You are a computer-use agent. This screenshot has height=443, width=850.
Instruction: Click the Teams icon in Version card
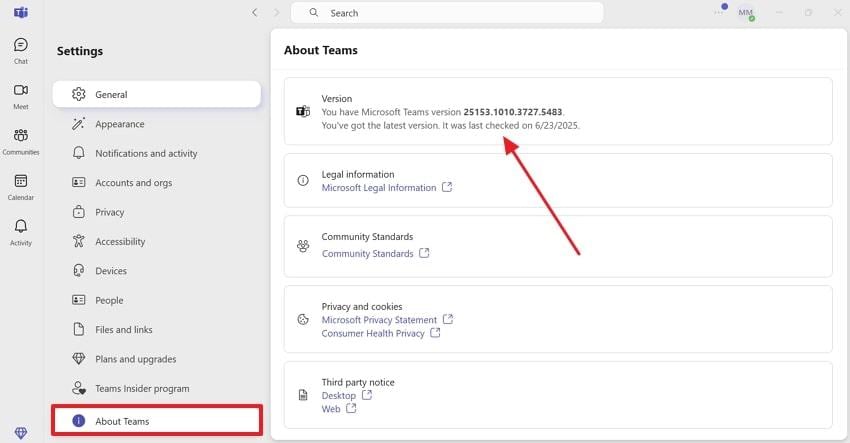click(303, 111)
